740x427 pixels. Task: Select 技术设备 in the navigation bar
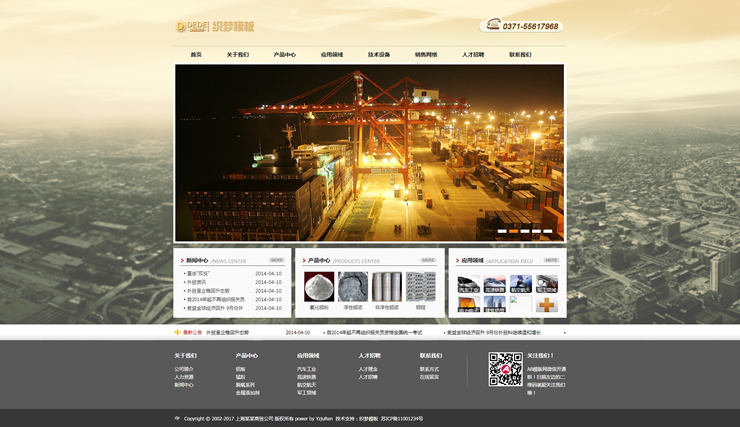pyautogui.click(x=379, y=55)
